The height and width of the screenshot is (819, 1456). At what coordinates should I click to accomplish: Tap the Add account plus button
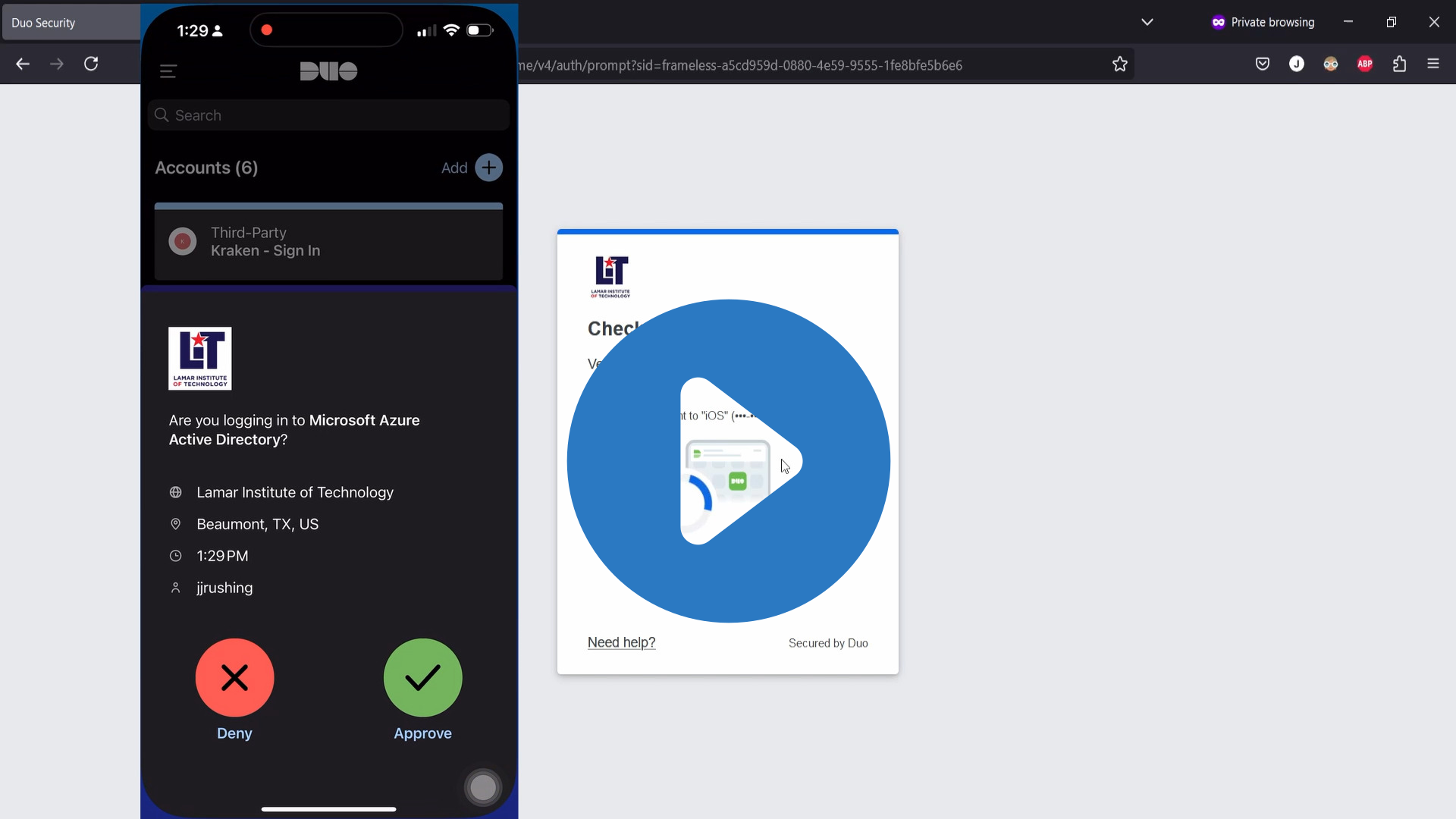point(489,168)
